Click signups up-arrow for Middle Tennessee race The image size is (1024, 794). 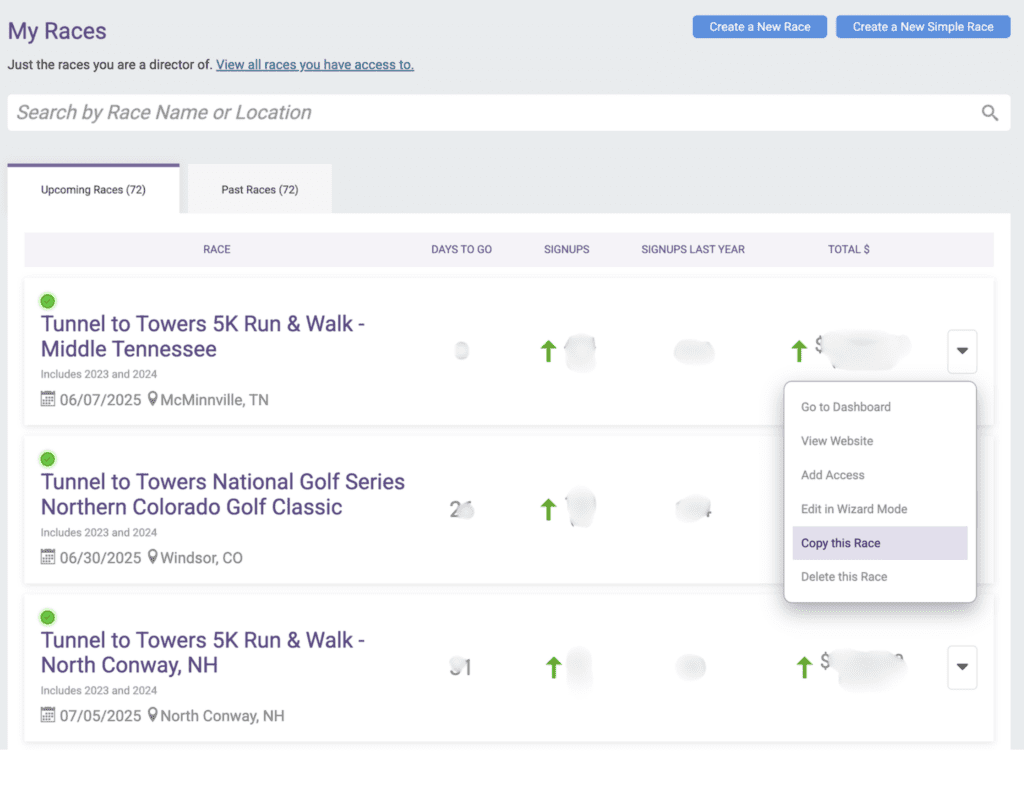(548, 351)
